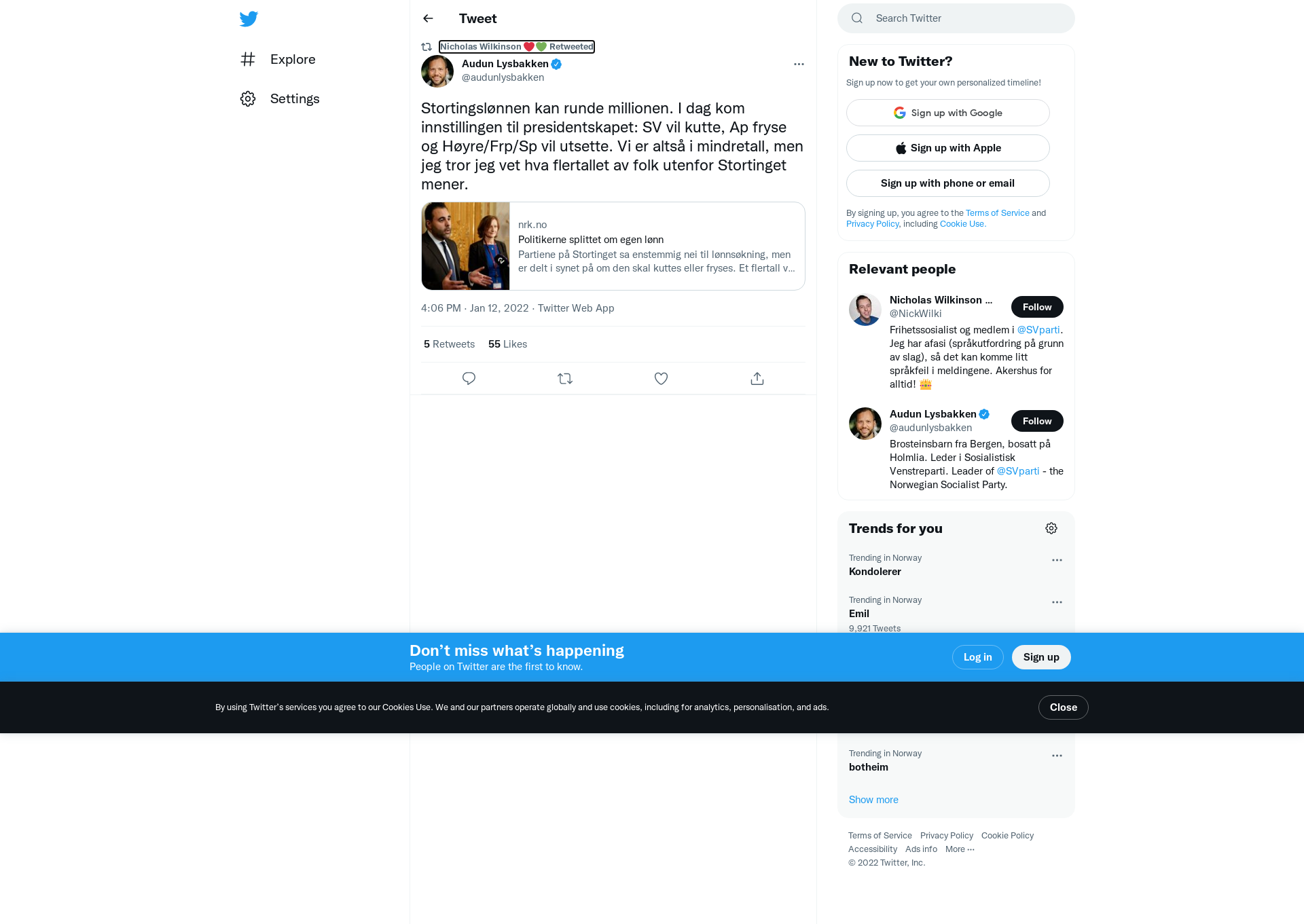Open the nrk.no article card
1304x924 pixels.
coord(613,246)
